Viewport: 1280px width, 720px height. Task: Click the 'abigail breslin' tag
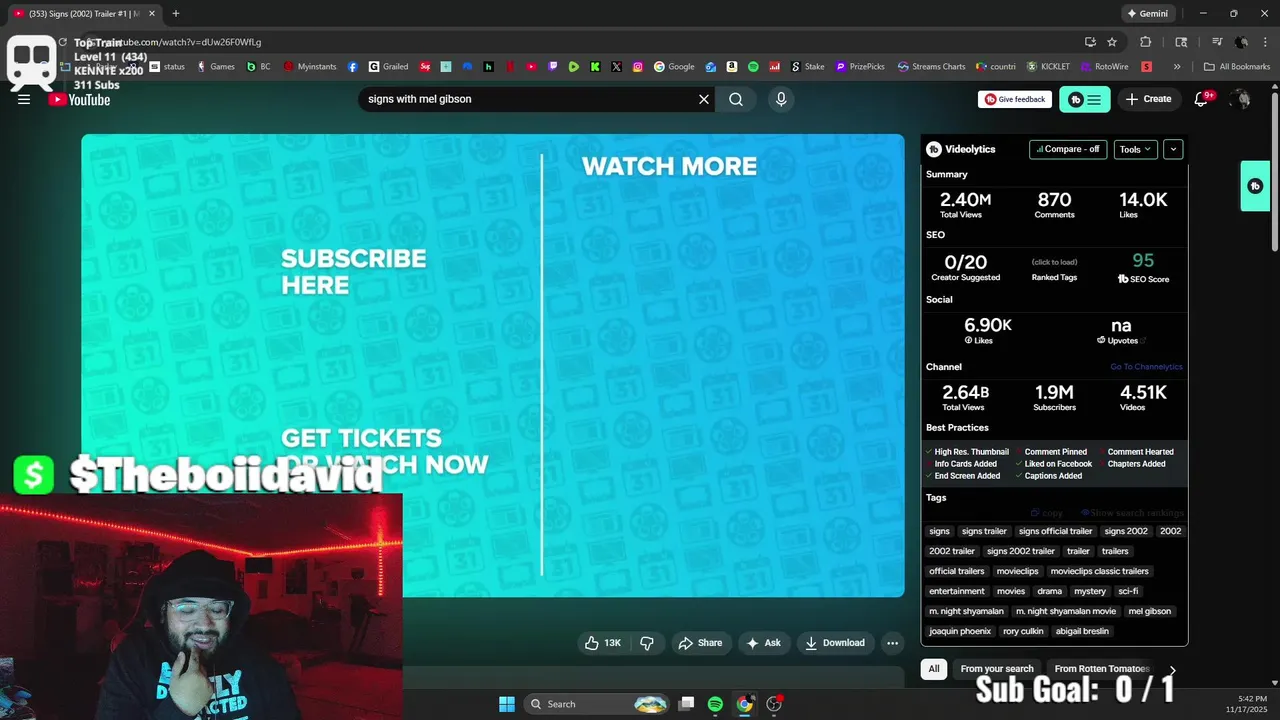pyautogui.click(x=1082, y=631)
